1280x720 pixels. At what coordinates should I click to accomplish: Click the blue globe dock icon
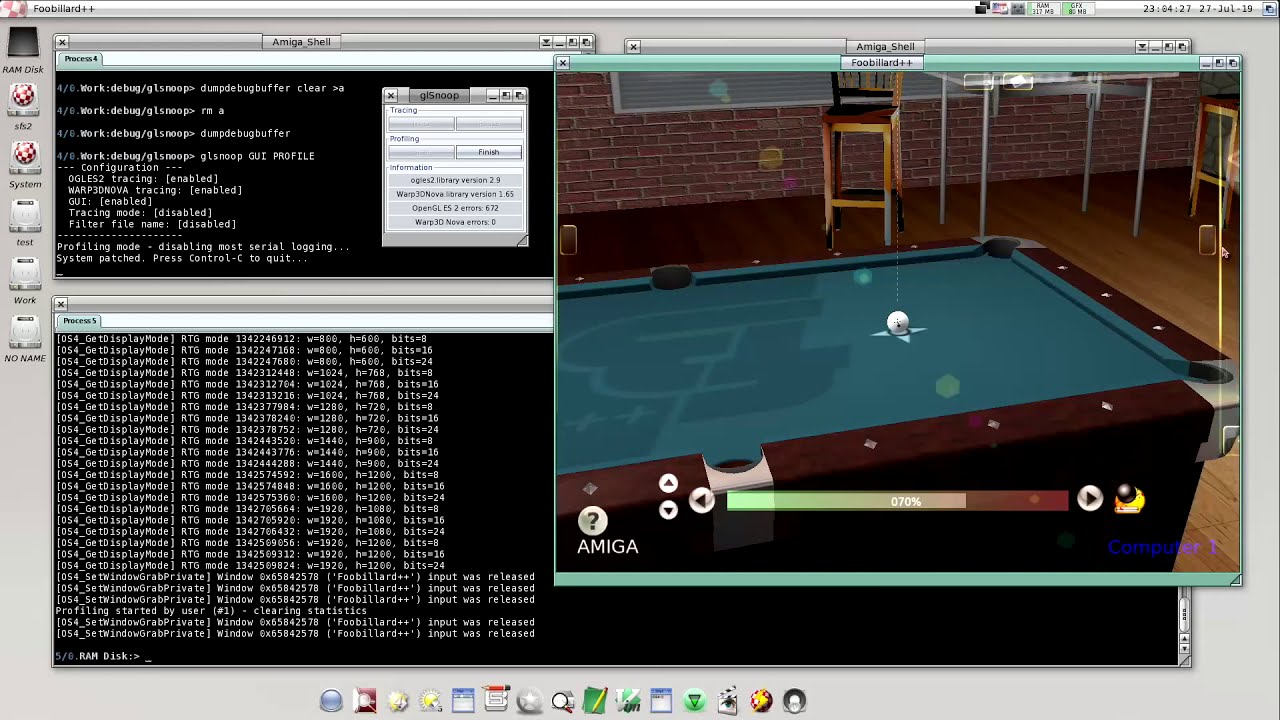click(x=331, y=701)
